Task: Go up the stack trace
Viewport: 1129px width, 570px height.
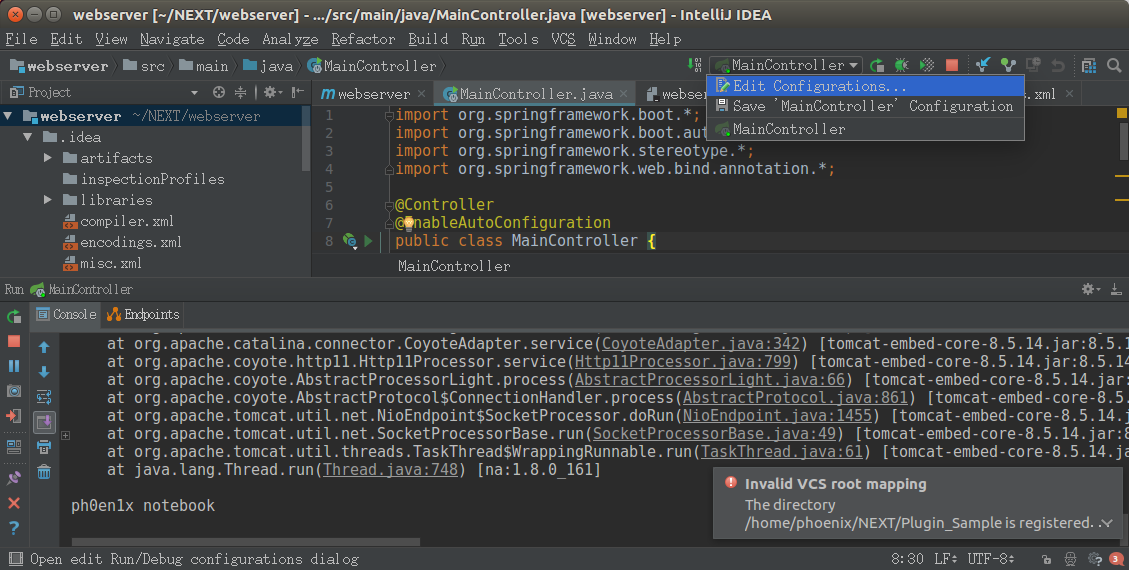Action: tap(44, 348)
